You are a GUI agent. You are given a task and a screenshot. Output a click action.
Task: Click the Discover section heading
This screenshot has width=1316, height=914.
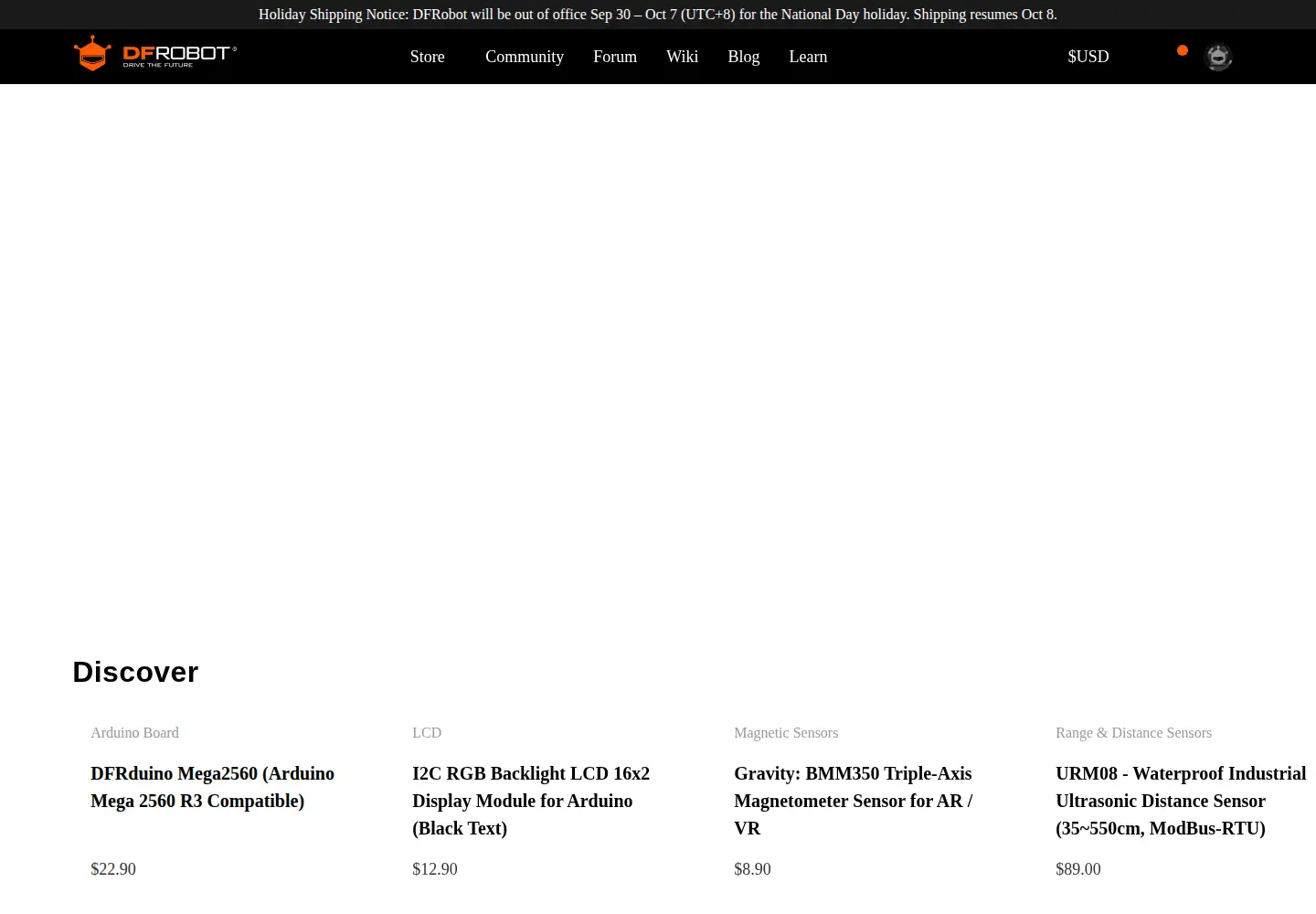coord(136,672)
